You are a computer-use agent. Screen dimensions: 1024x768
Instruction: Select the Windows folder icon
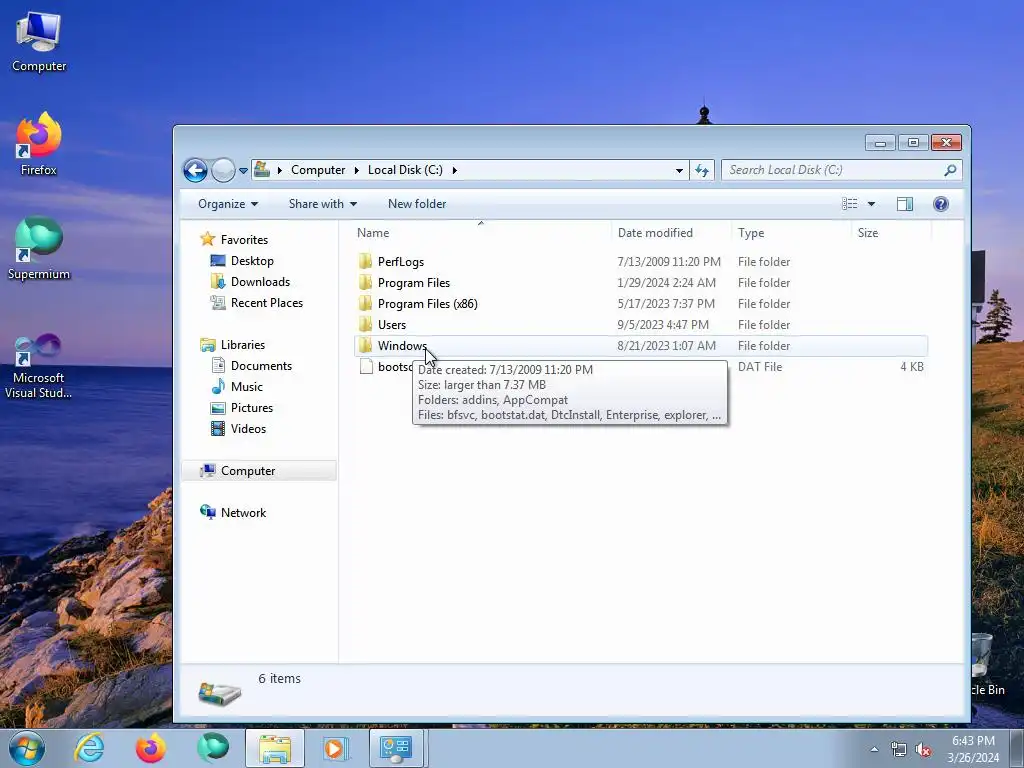click(366, 345)
